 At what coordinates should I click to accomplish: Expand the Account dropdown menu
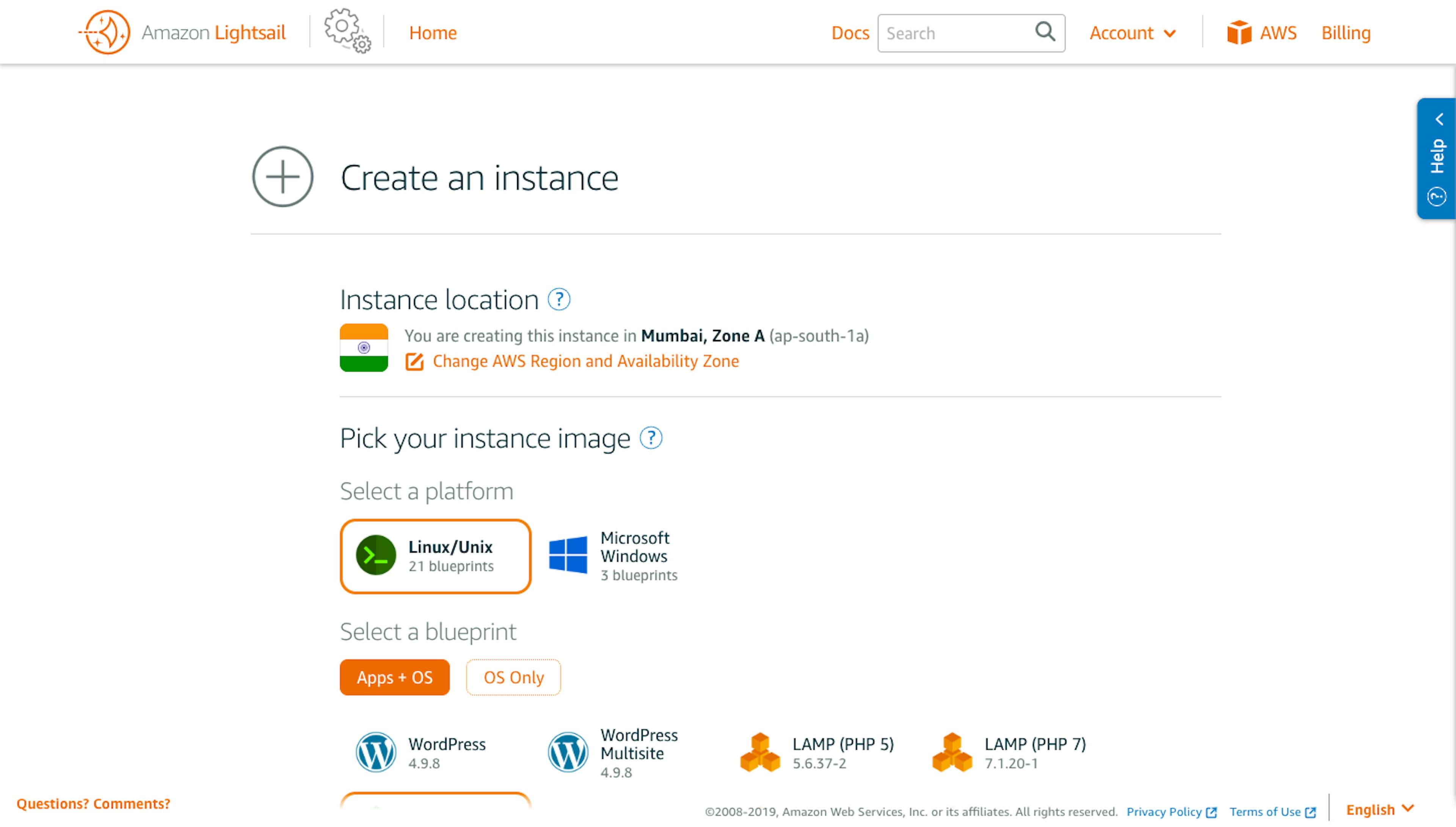tap(1132, 33)
